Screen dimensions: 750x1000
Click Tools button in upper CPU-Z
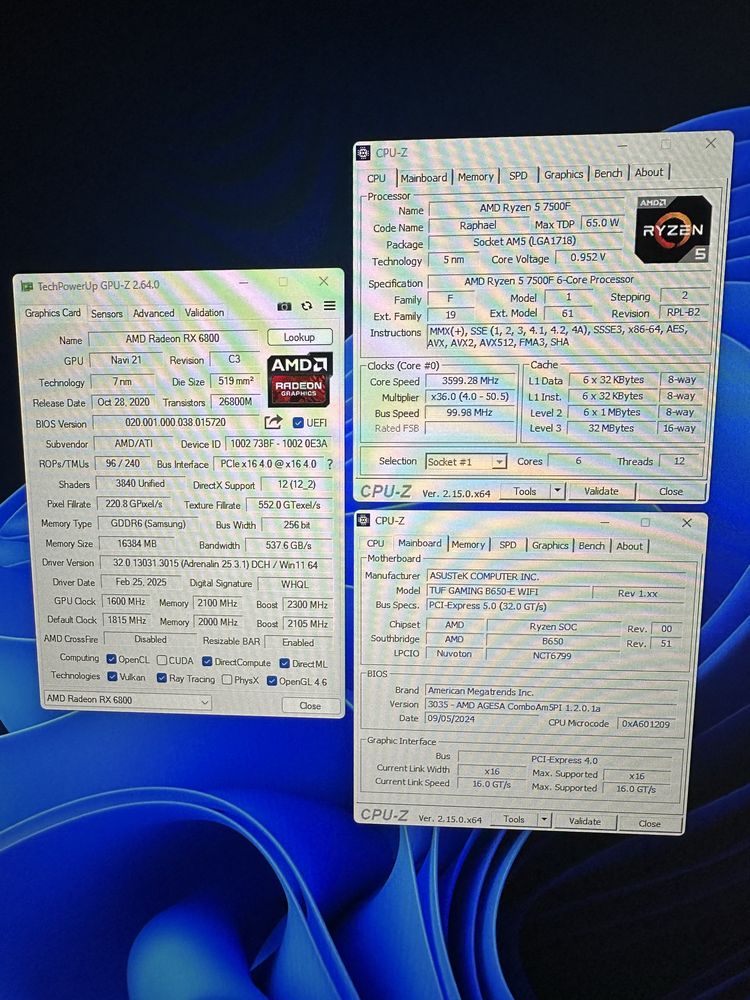525,491
